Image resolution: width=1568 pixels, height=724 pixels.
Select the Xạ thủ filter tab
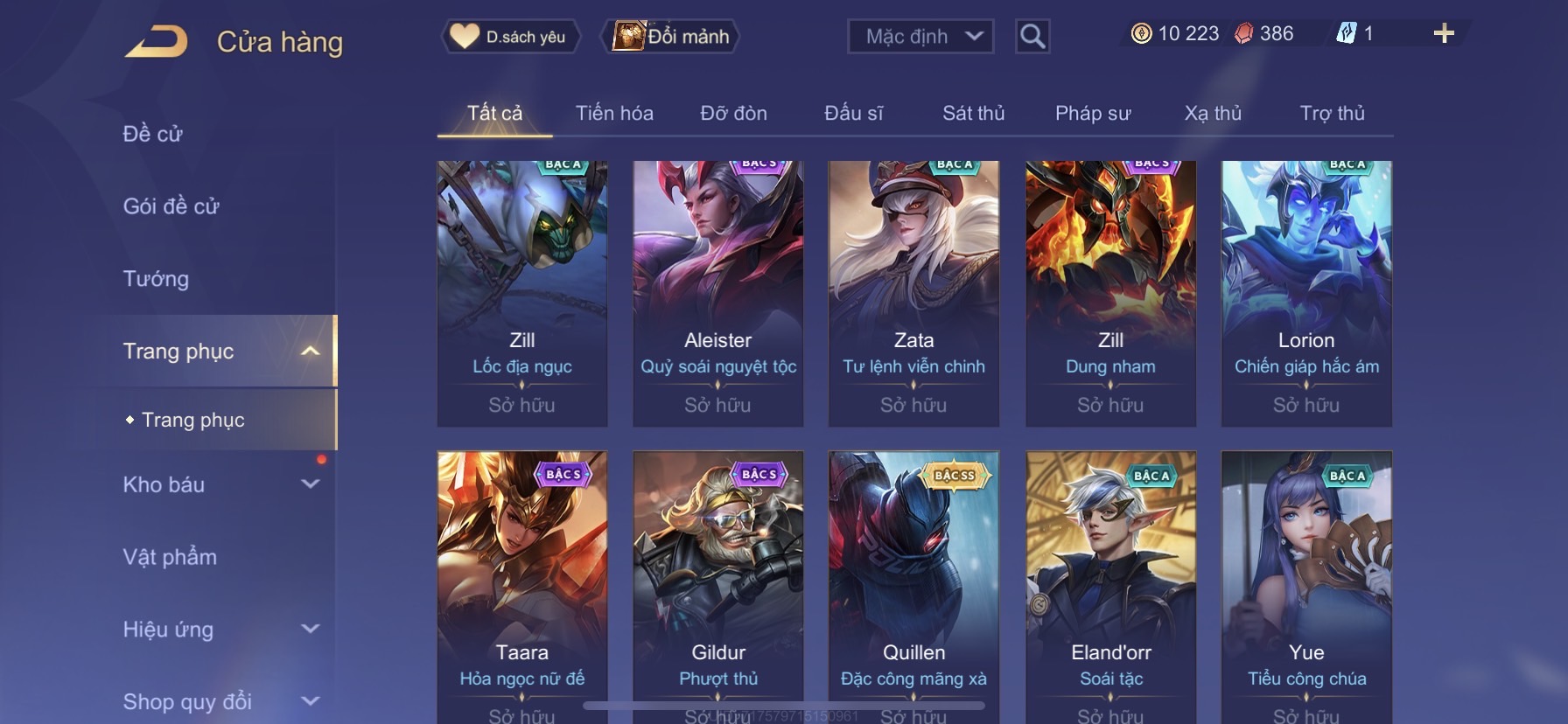tap(1213, 113)
